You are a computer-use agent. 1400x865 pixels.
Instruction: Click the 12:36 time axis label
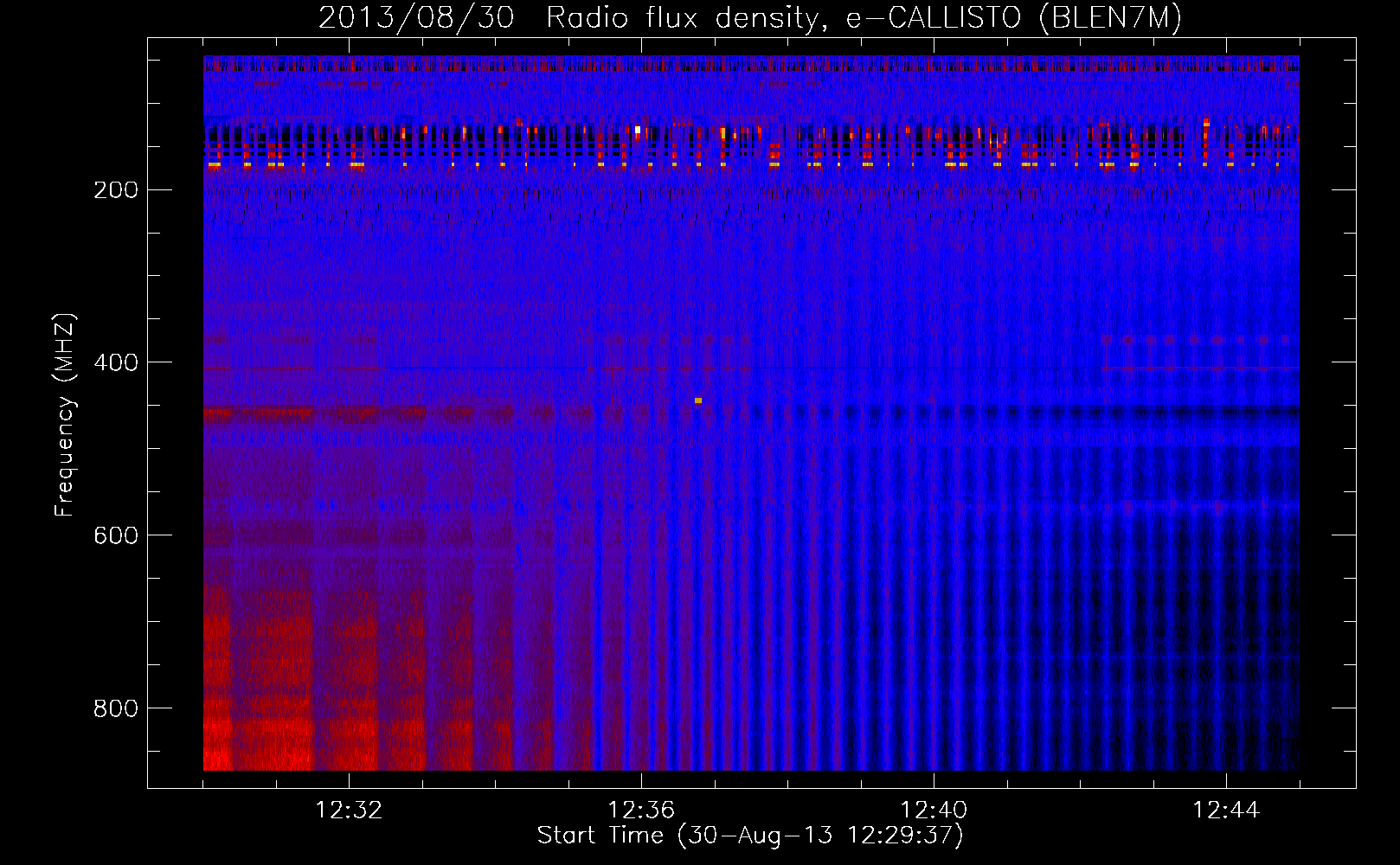click(641, 811)
